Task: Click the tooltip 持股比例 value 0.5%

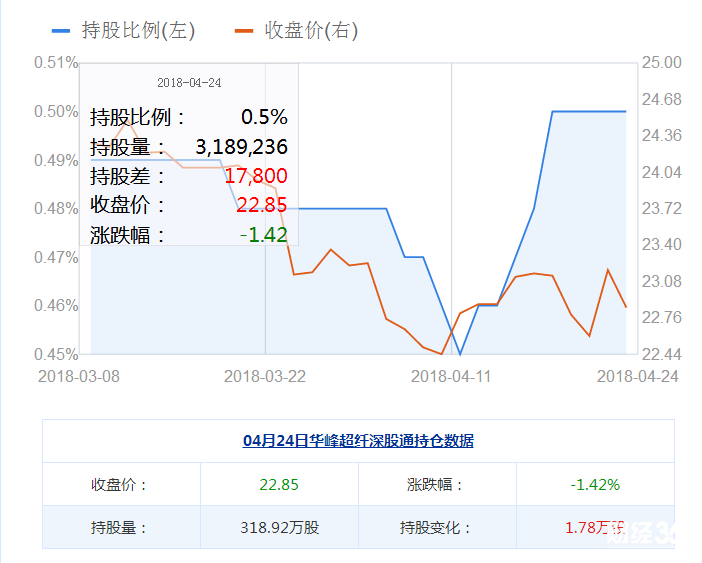Action: [264, 117]
